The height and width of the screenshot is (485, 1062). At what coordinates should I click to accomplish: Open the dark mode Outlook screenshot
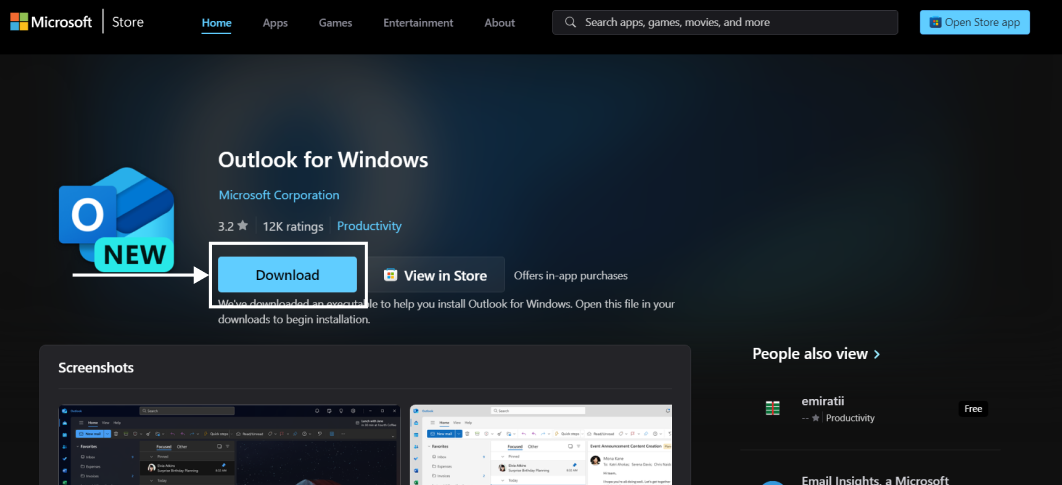[229, 444]
